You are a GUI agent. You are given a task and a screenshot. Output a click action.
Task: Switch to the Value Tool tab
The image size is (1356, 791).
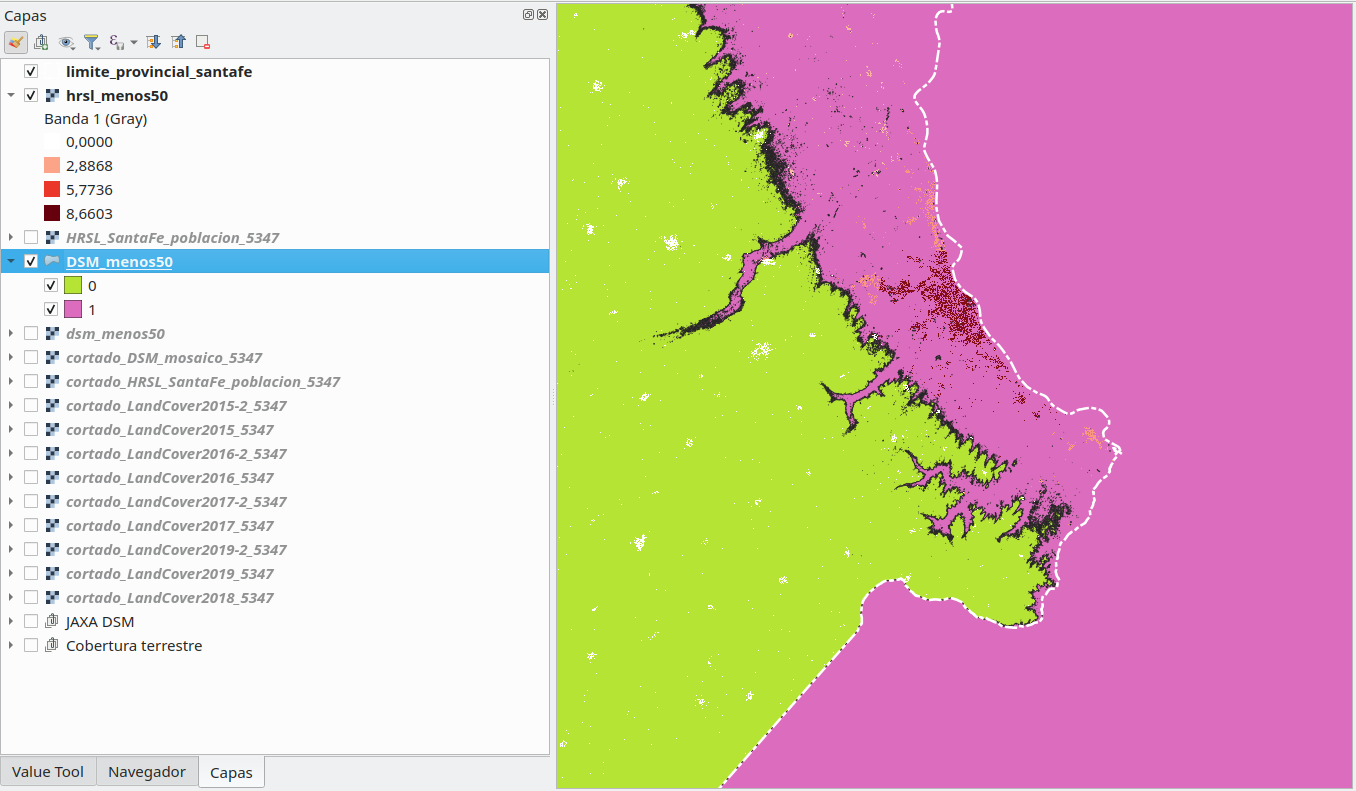[x=48, y=772]
